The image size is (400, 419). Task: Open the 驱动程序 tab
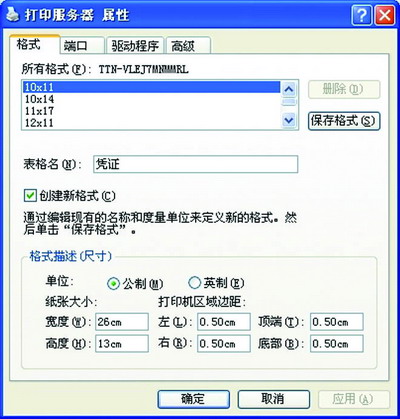[135, 46]
